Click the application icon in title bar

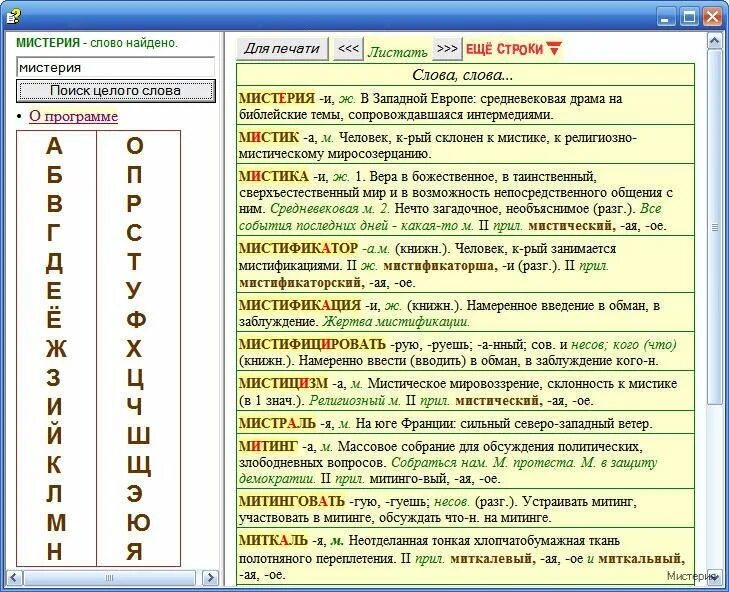pos(14,16)
